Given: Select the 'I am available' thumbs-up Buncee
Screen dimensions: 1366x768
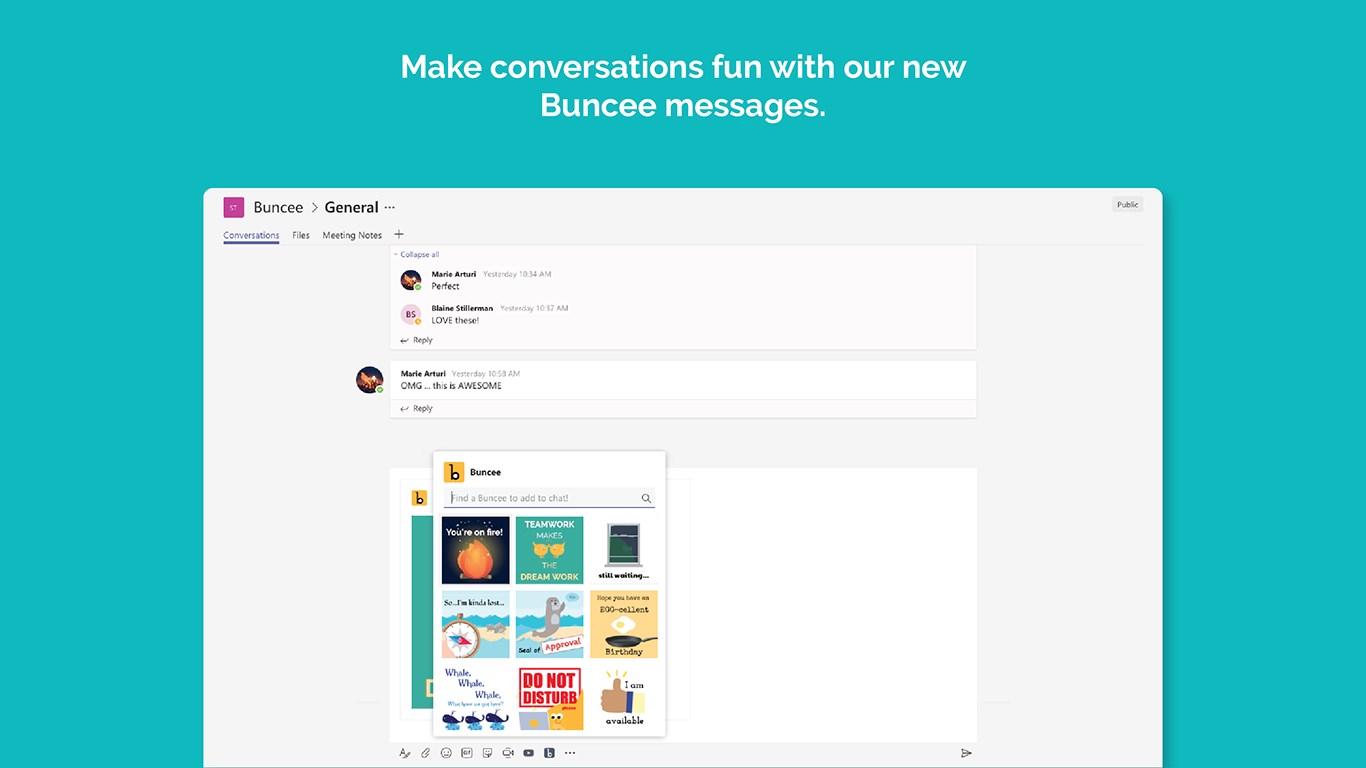Looking at the screenshot, I should (x=624, y=698).
